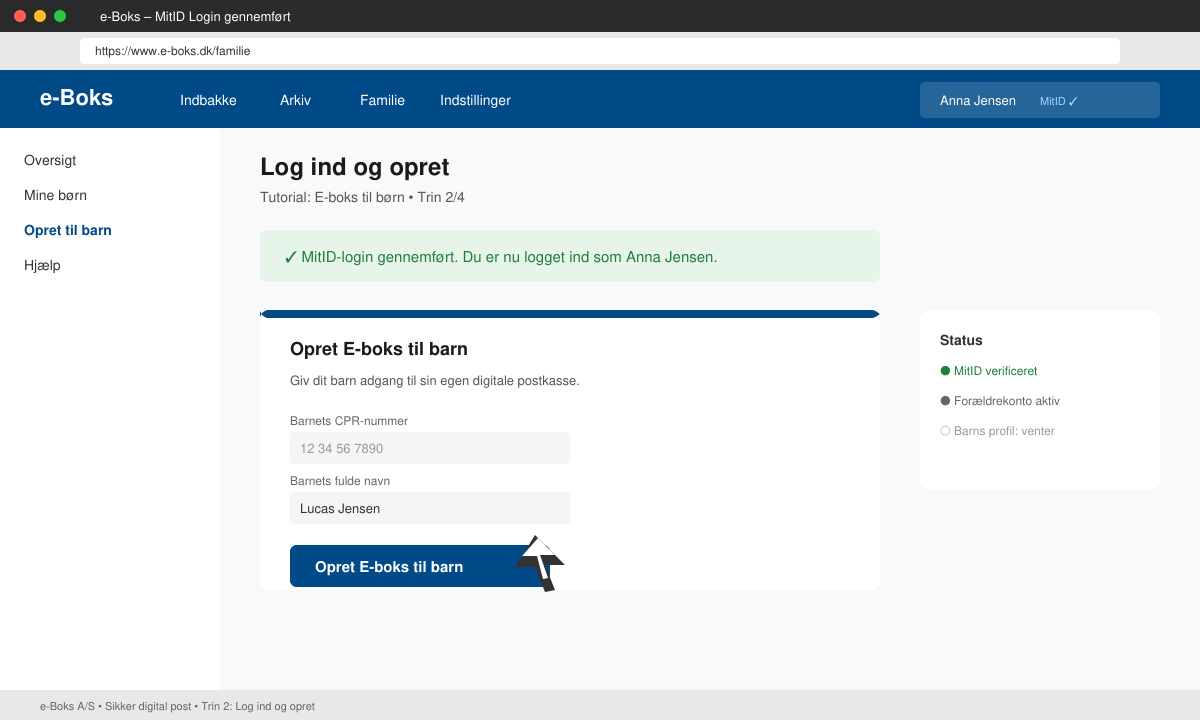Click the MitID verificeret status text
This screenshot has height=720, width=1200.
(995, 371)
